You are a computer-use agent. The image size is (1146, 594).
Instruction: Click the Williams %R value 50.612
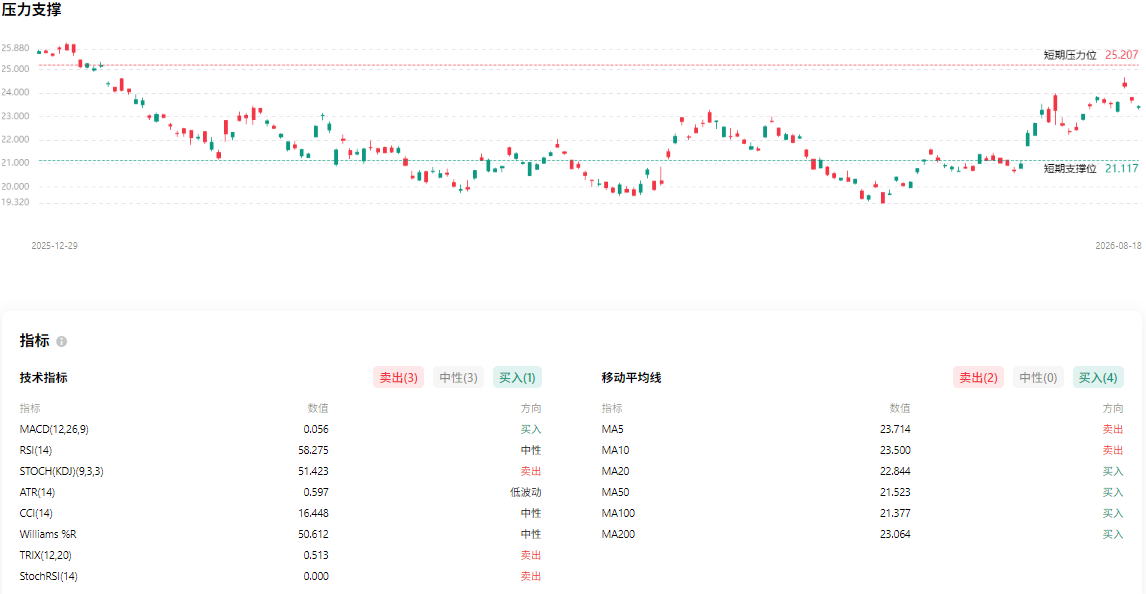313,535
